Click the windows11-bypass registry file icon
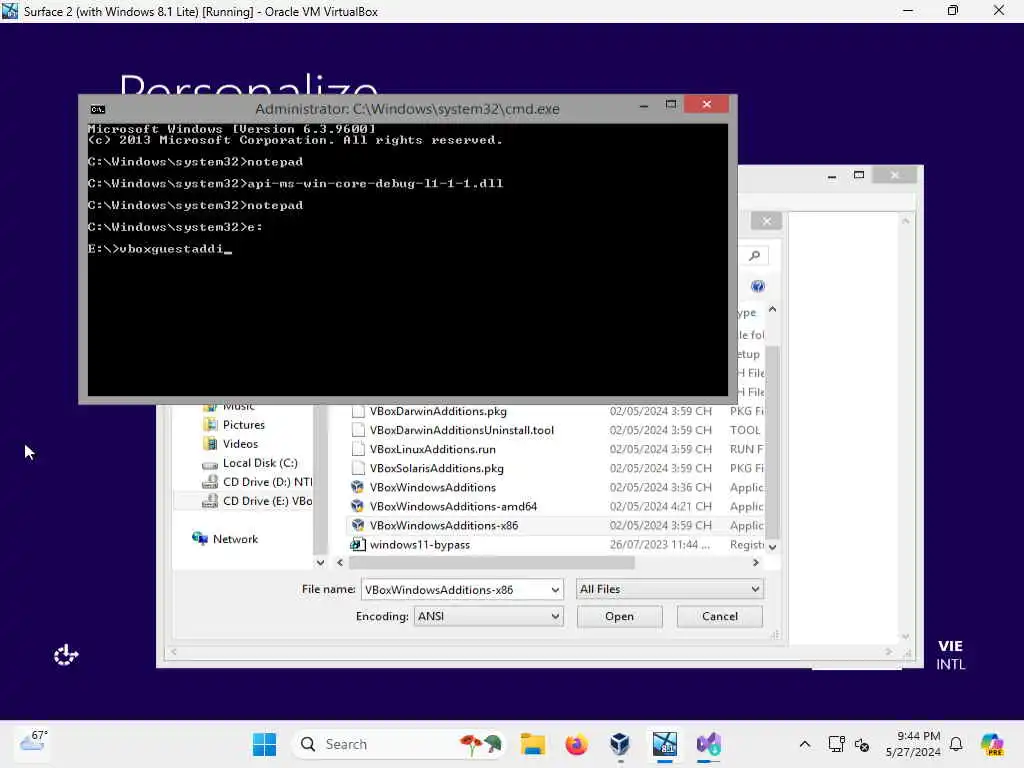 click(x=357, y=544)
